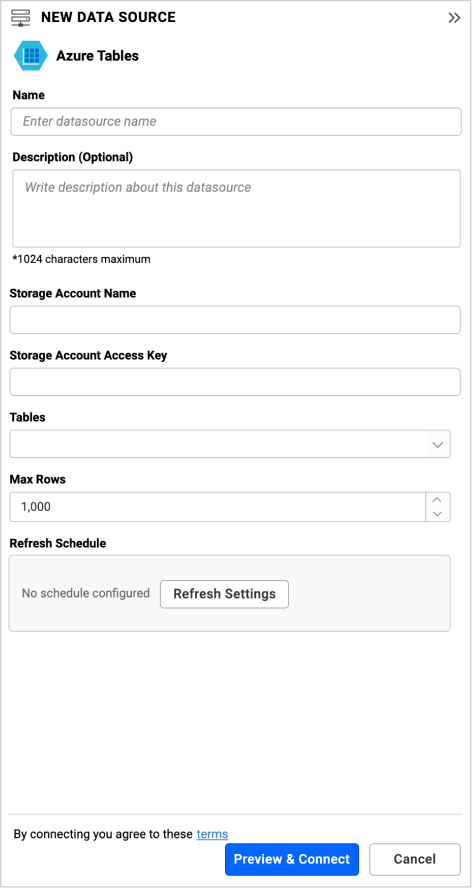472x888 pixels.
Task: Click the data source server icon in header
Action: (x=21, y=18)
